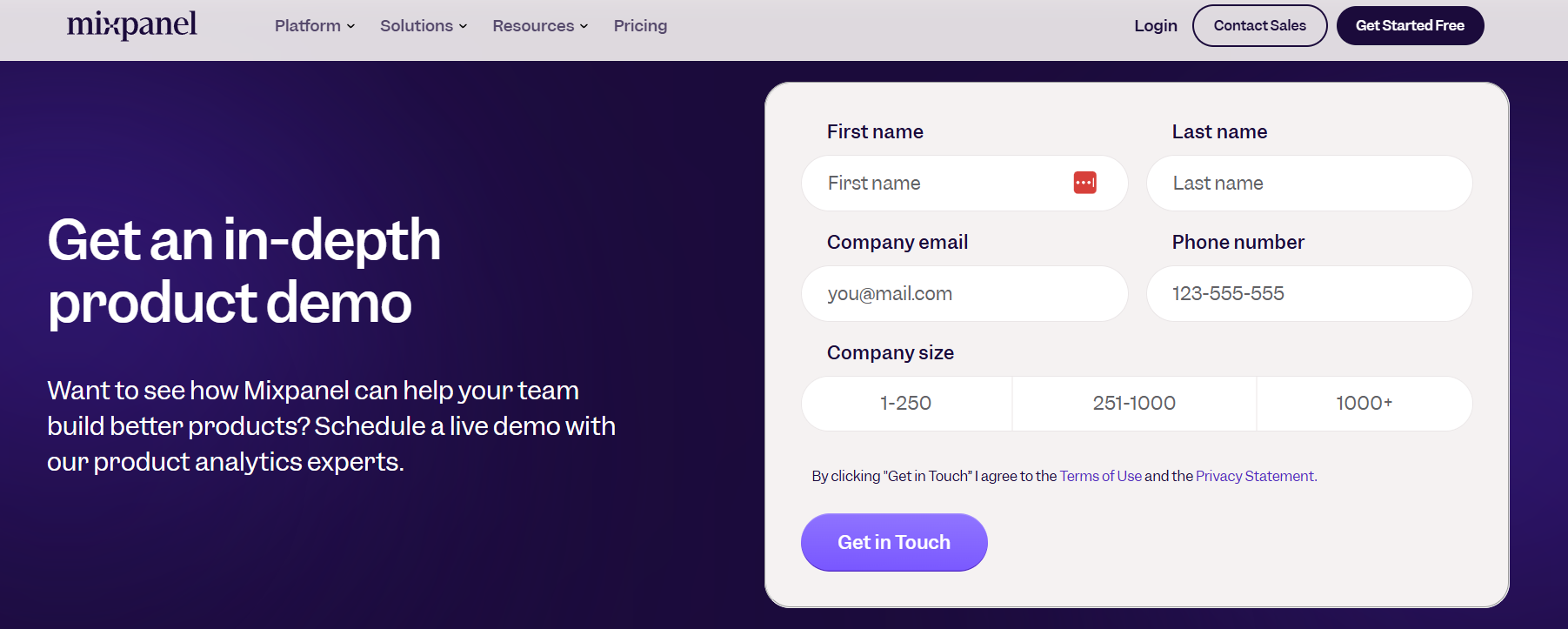Image resolution: width=1568 pixels, height=629 pixels.
Task: Expand the Platform dropdown menu
Action: tap(313, 25)
